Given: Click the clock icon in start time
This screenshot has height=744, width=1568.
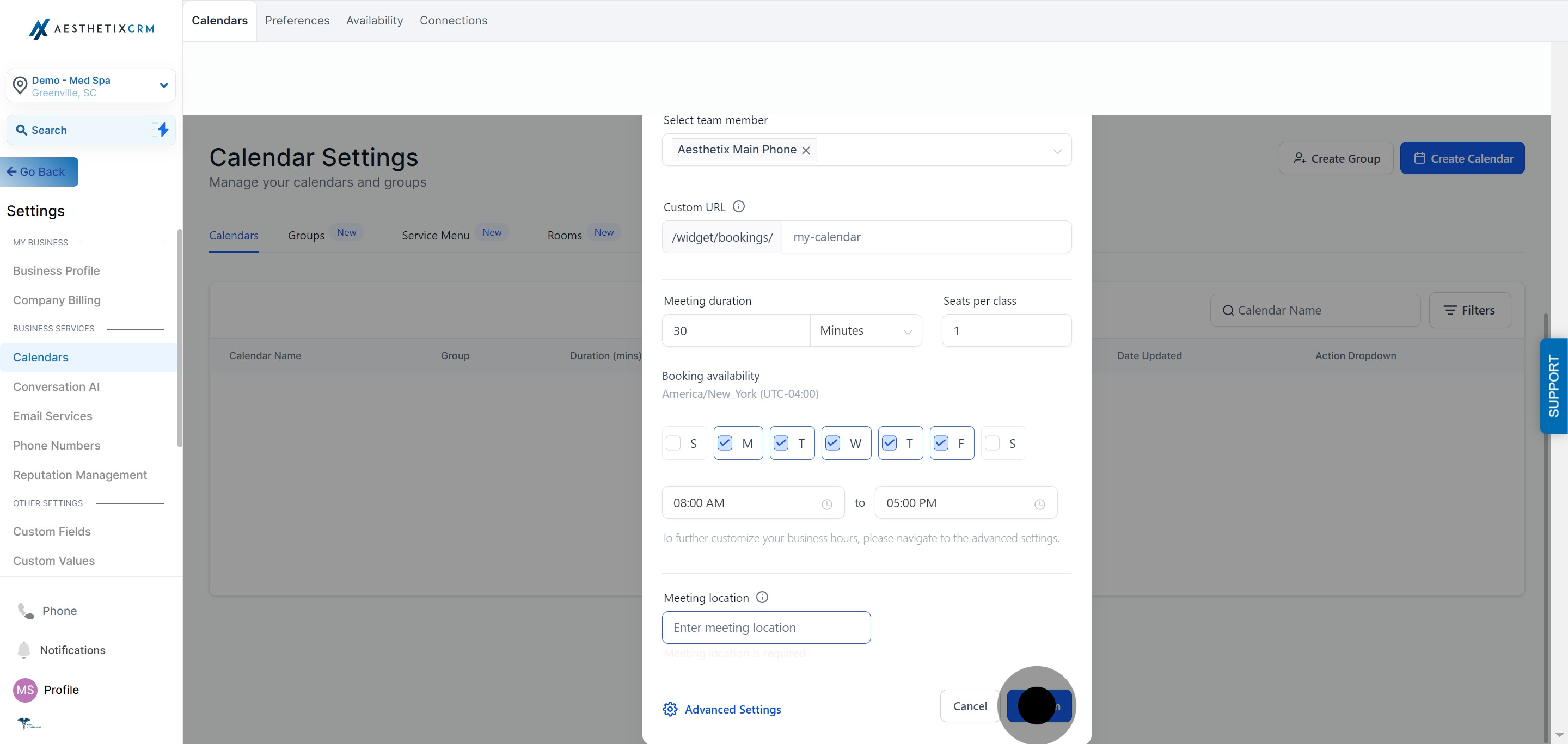Looking at the screenshot, I should [x=826, y=503].
